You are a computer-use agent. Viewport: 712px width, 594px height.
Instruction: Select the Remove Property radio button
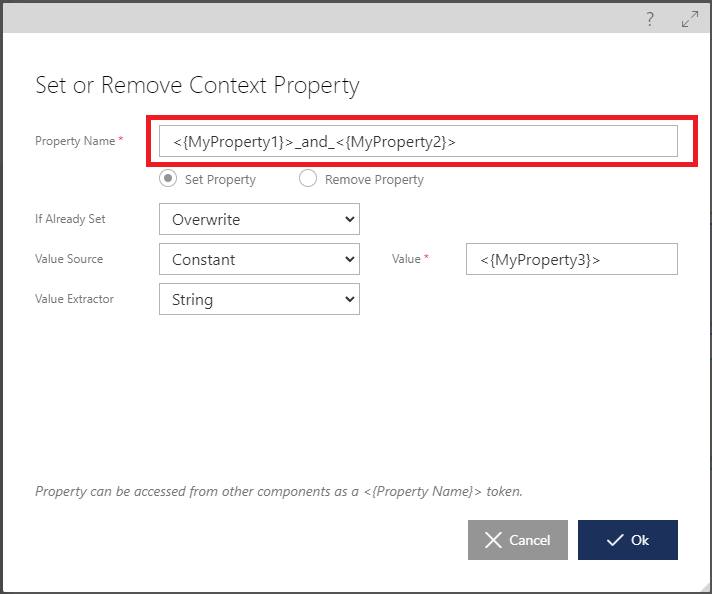(308, 179)
